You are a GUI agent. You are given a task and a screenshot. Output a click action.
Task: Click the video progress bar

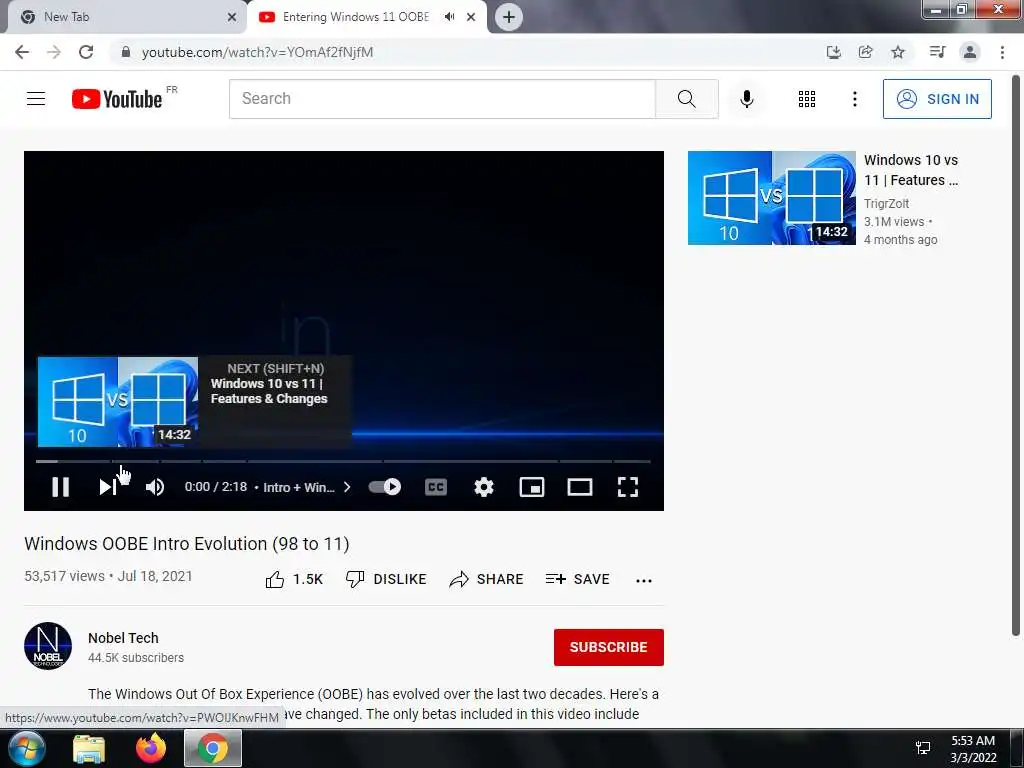tap(344, 461)
